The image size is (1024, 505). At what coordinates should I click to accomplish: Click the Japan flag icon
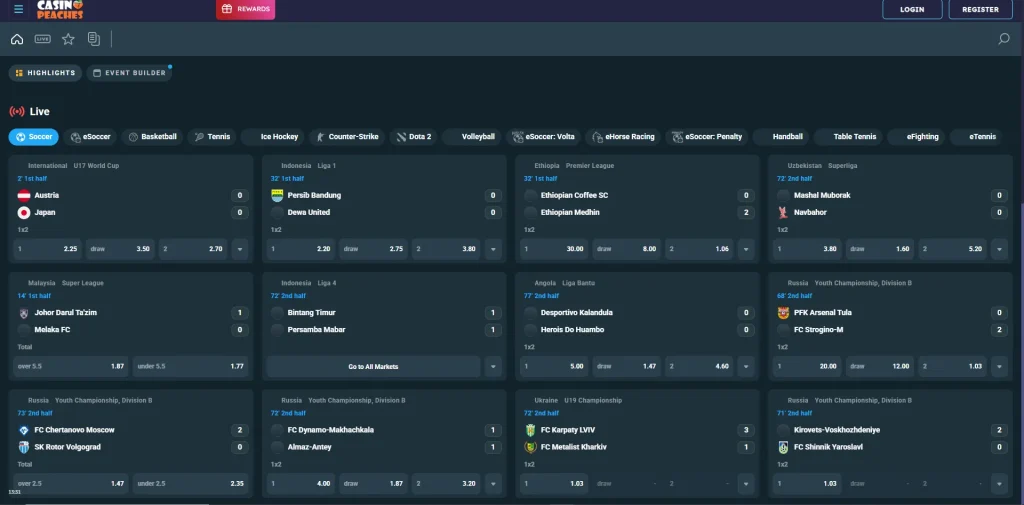[x=24, y=212]
